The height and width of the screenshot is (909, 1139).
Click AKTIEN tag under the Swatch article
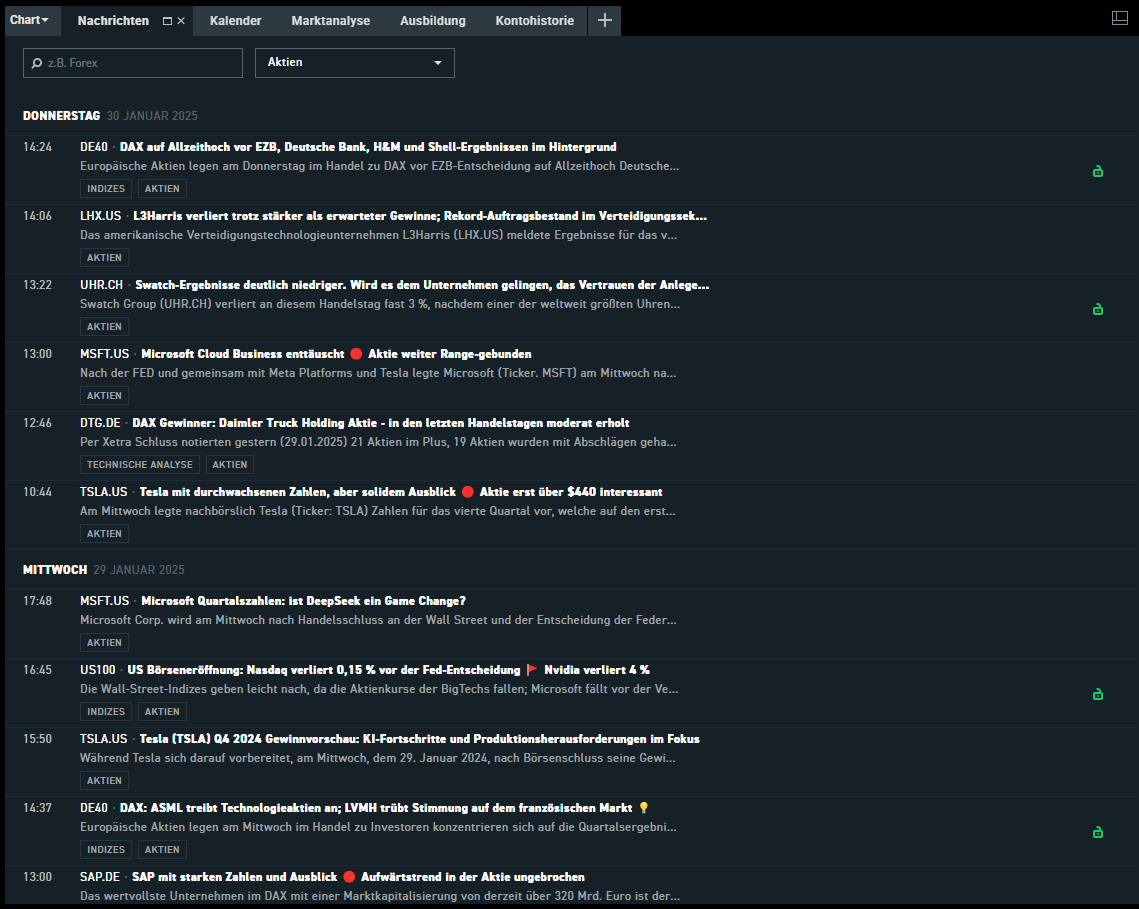pyautogui.click(x=105, y=327)
